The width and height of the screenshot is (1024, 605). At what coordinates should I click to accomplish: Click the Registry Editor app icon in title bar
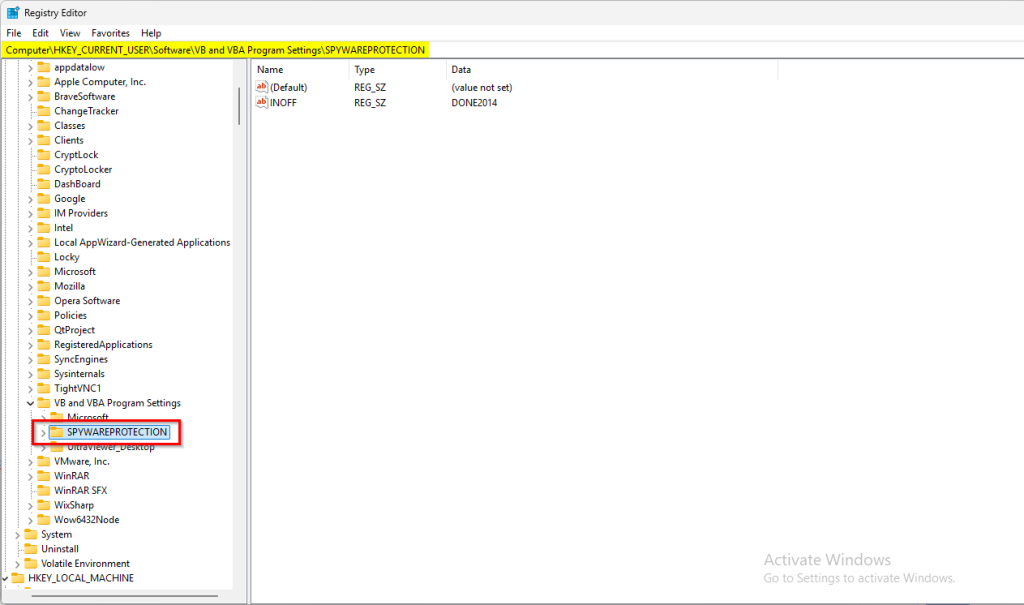[x=13, y=13]
